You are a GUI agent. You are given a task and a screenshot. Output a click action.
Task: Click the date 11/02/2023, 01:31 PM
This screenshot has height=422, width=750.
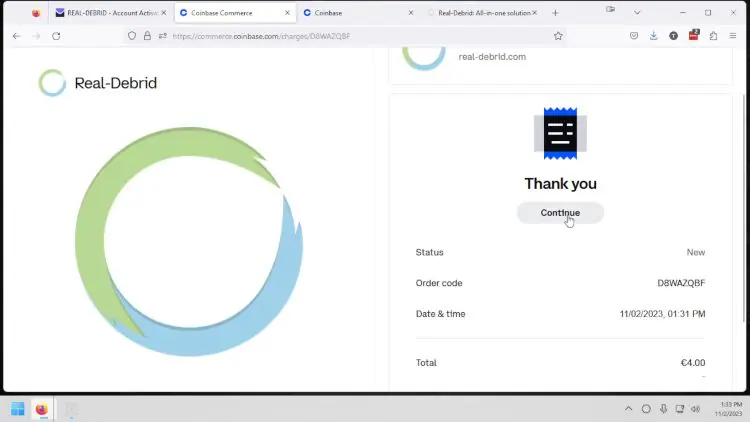(662, 314)
